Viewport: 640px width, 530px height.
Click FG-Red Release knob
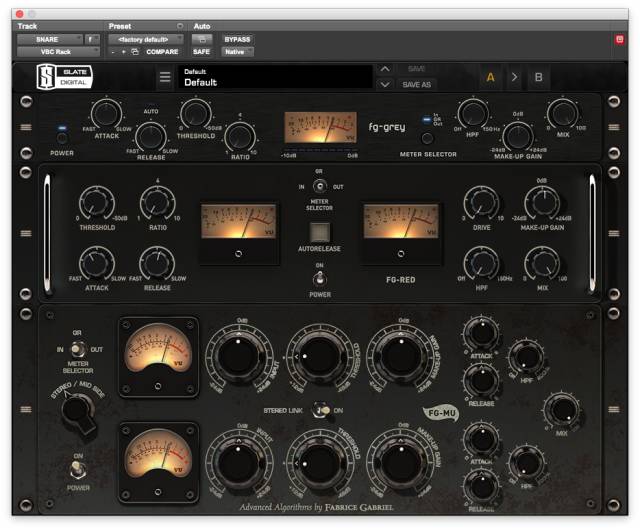157,263
